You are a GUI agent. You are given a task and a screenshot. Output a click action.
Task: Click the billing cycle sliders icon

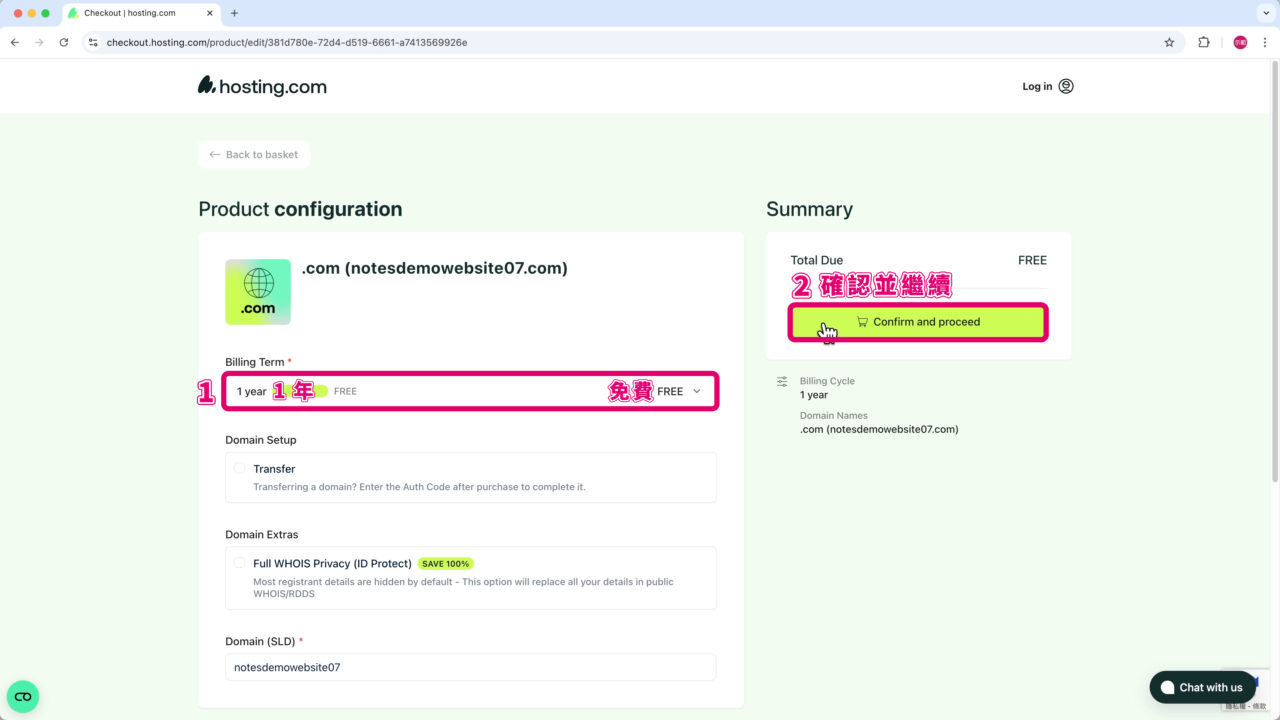click(x=782, y=381)
